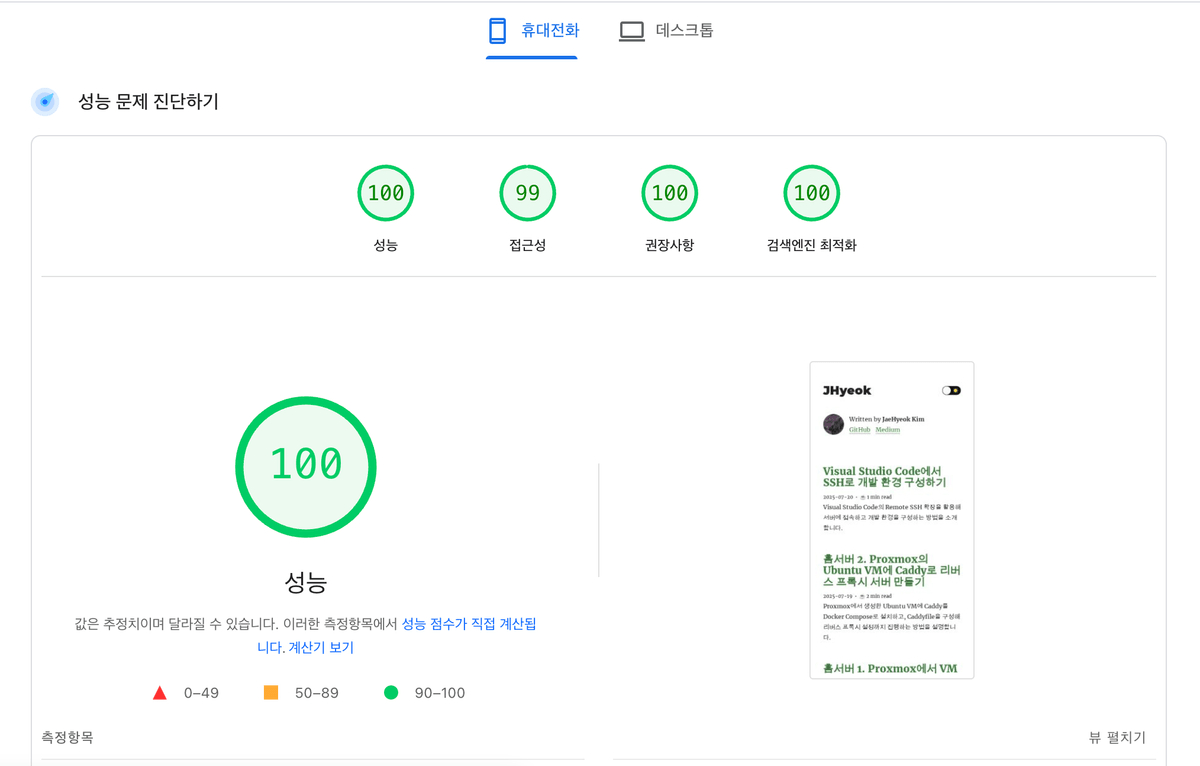
Task: Select the 접근성 score circle showing 99
Action: (527, 192)
